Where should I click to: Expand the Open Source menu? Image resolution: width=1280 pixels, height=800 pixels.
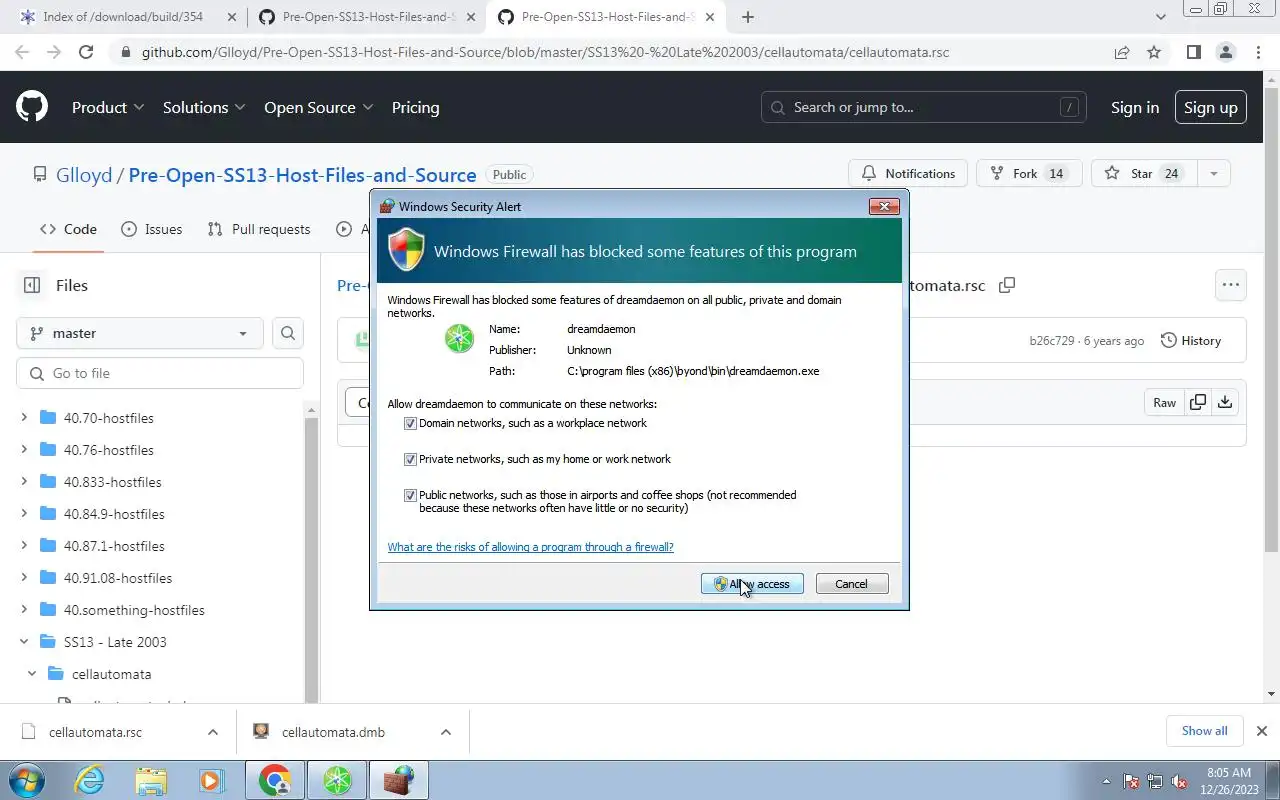(x=318, y=107)
